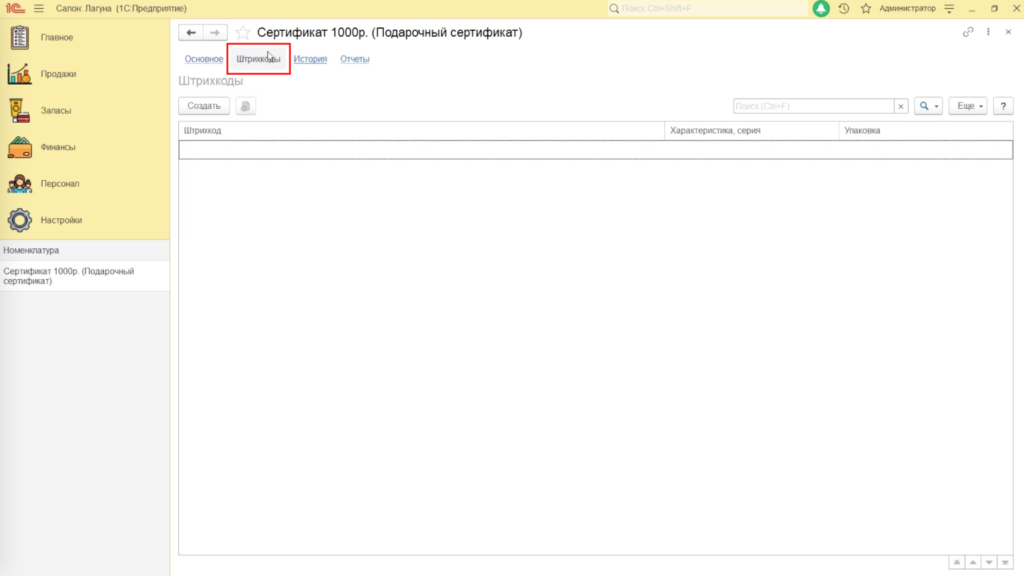Open the Запасы section
The width and height of the screenshot is (1024, 576).
coord(56,110)
